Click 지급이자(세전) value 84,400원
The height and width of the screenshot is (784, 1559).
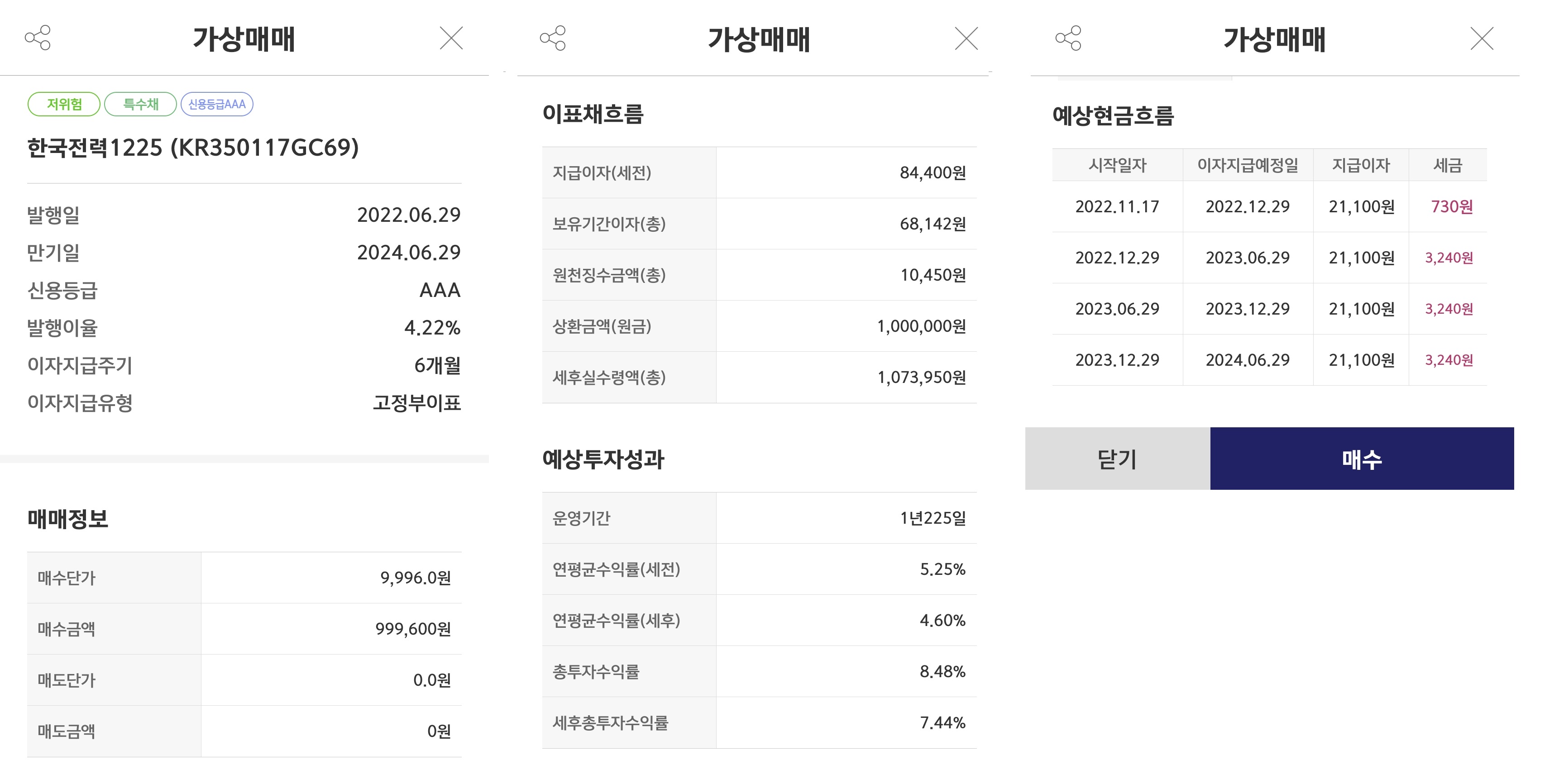pyautogui.click(x=933, y=172)
